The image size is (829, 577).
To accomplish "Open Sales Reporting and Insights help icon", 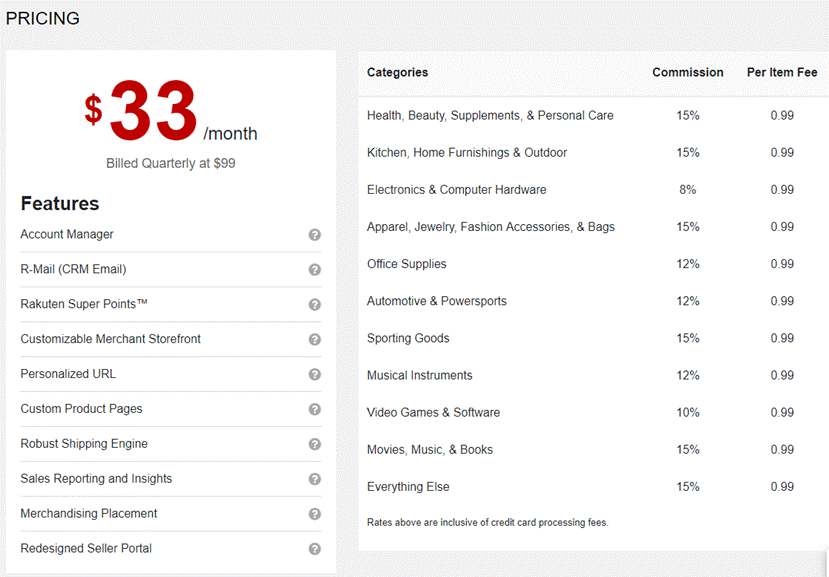I will pos(314,480).
